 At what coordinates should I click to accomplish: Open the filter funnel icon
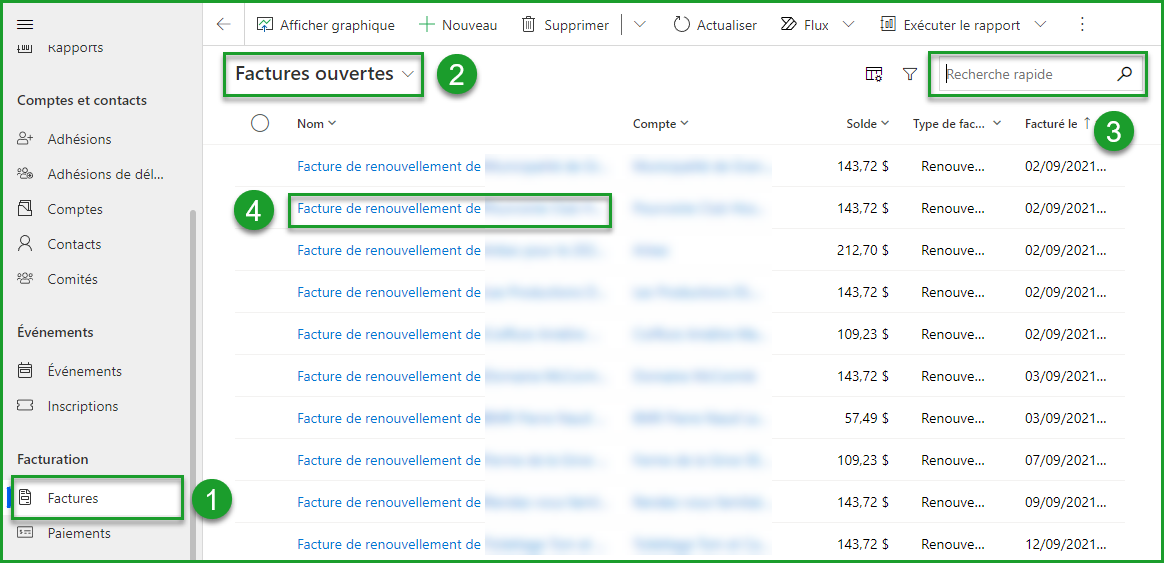(910, 74)
